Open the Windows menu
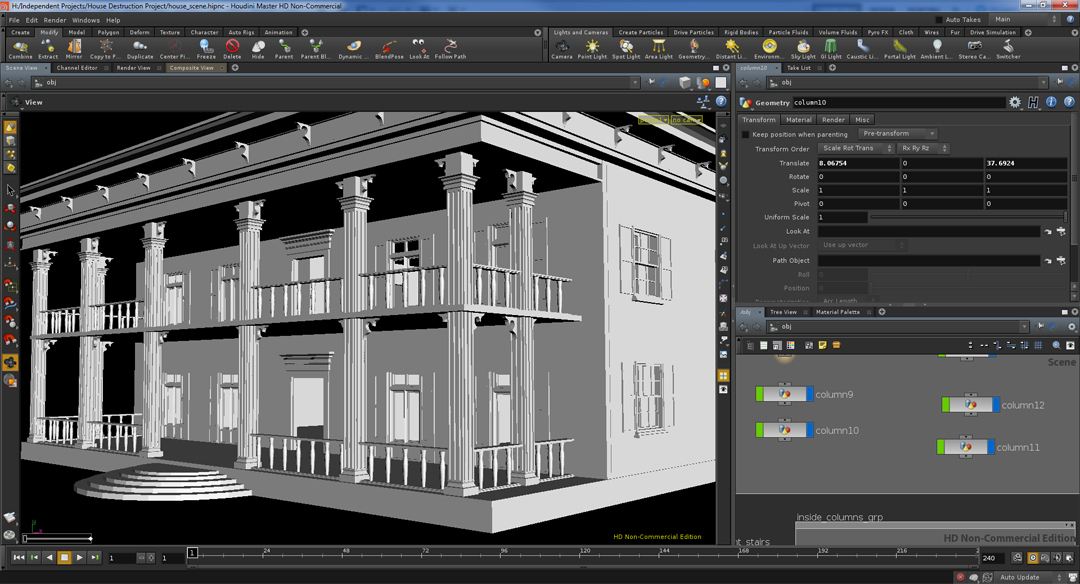 (85, 20)
